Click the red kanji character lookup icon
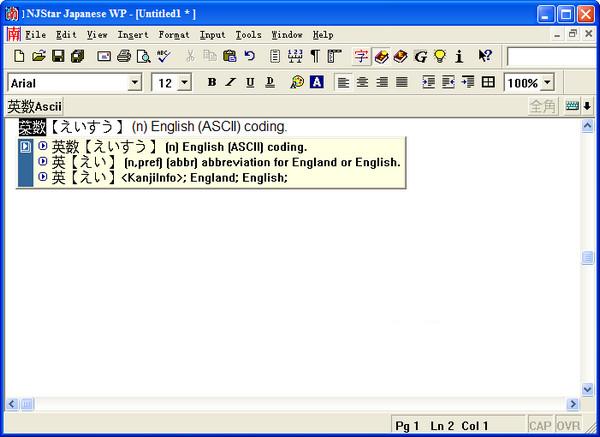Viewport: 600px width, 437px height. [x=361, y=57]
